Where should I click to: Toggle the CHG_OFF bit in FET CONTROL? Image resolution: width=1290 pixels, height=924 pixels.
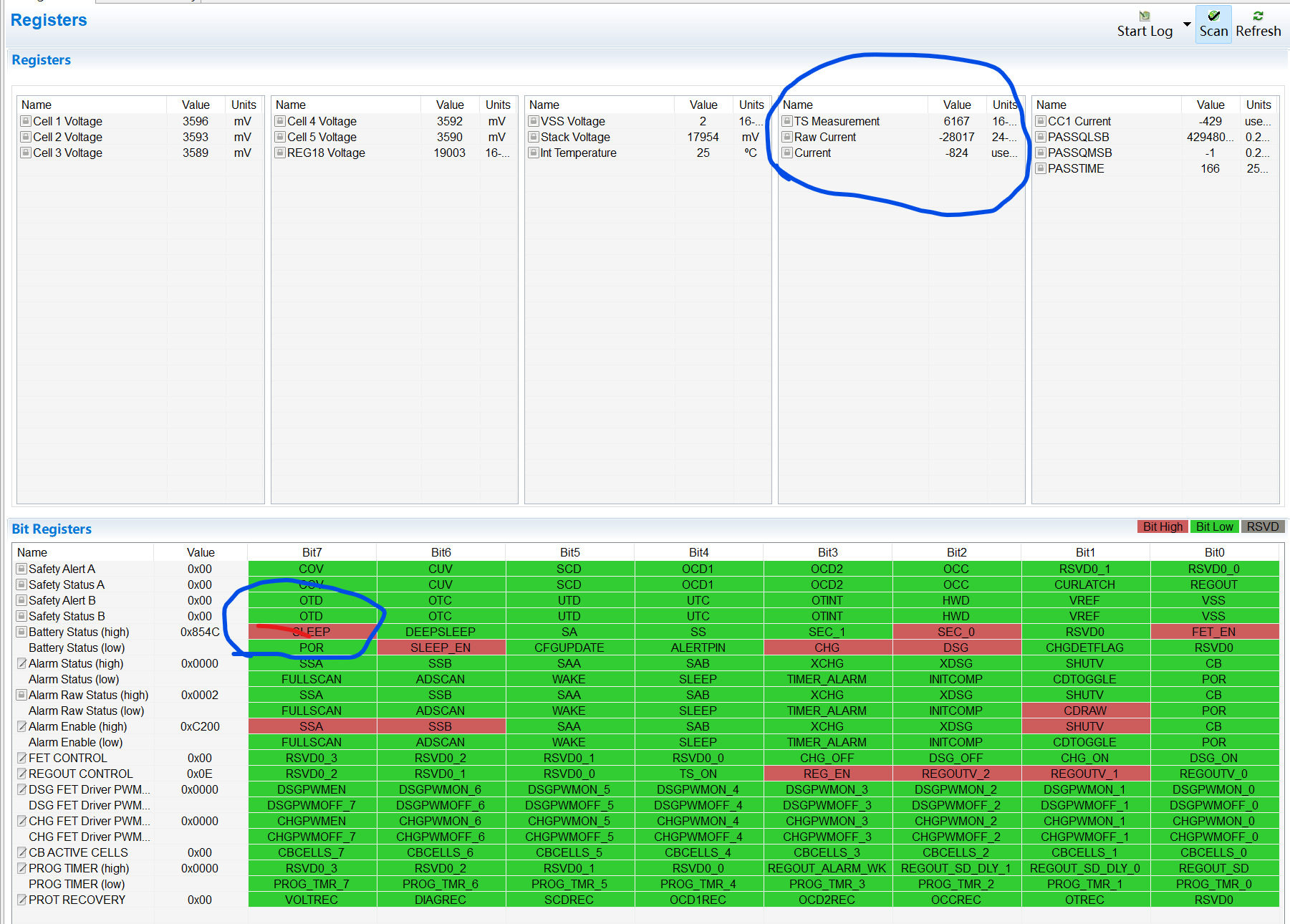[827, 758]
